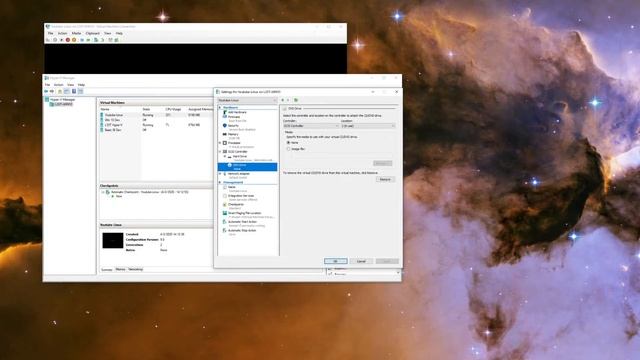Select Now entry under Automatic Checkpoint
The width and height of the screenshot is (640, 360).
pos(119,196)
